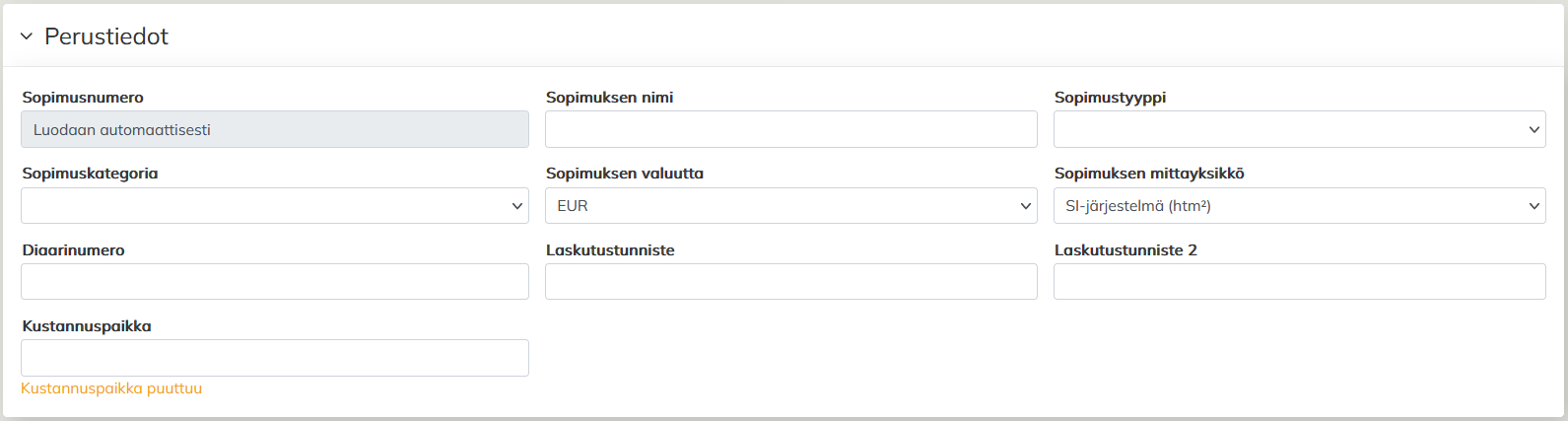Click into the Diaarinumero input

(x=275, y=282)
